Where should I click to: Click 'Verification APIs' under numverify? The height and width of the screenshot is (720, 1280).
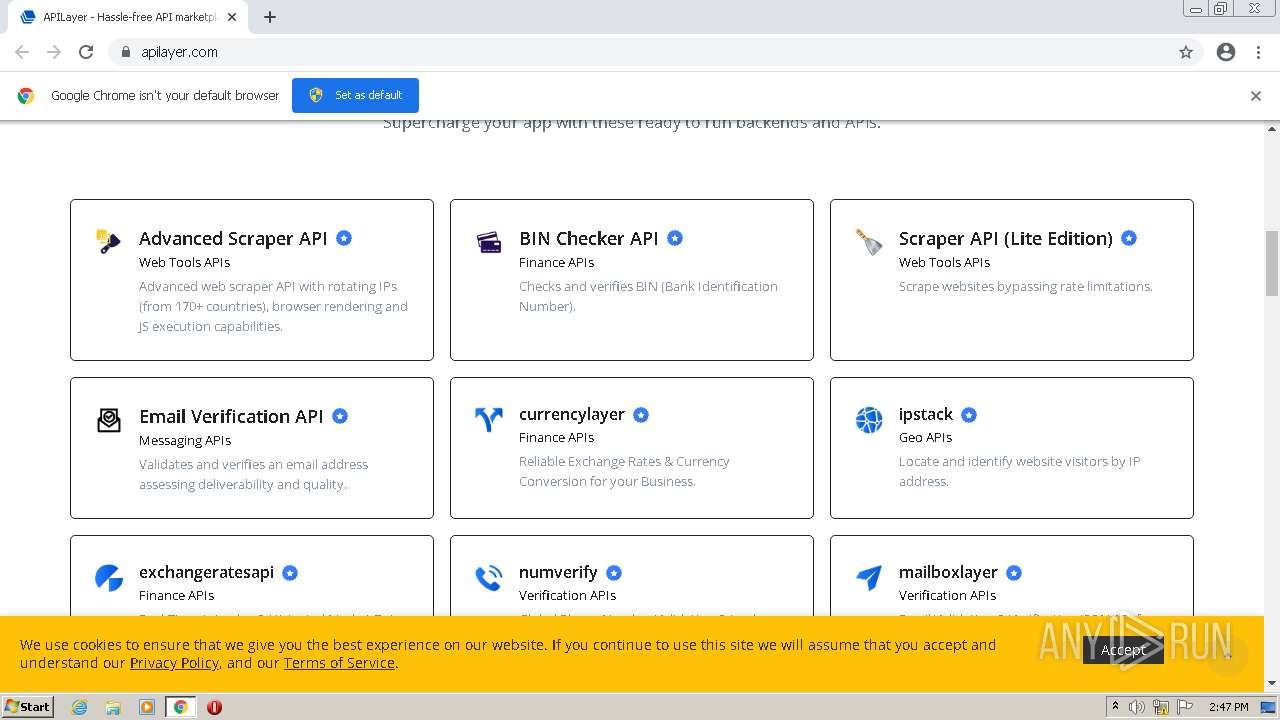(x=567, y=595)
